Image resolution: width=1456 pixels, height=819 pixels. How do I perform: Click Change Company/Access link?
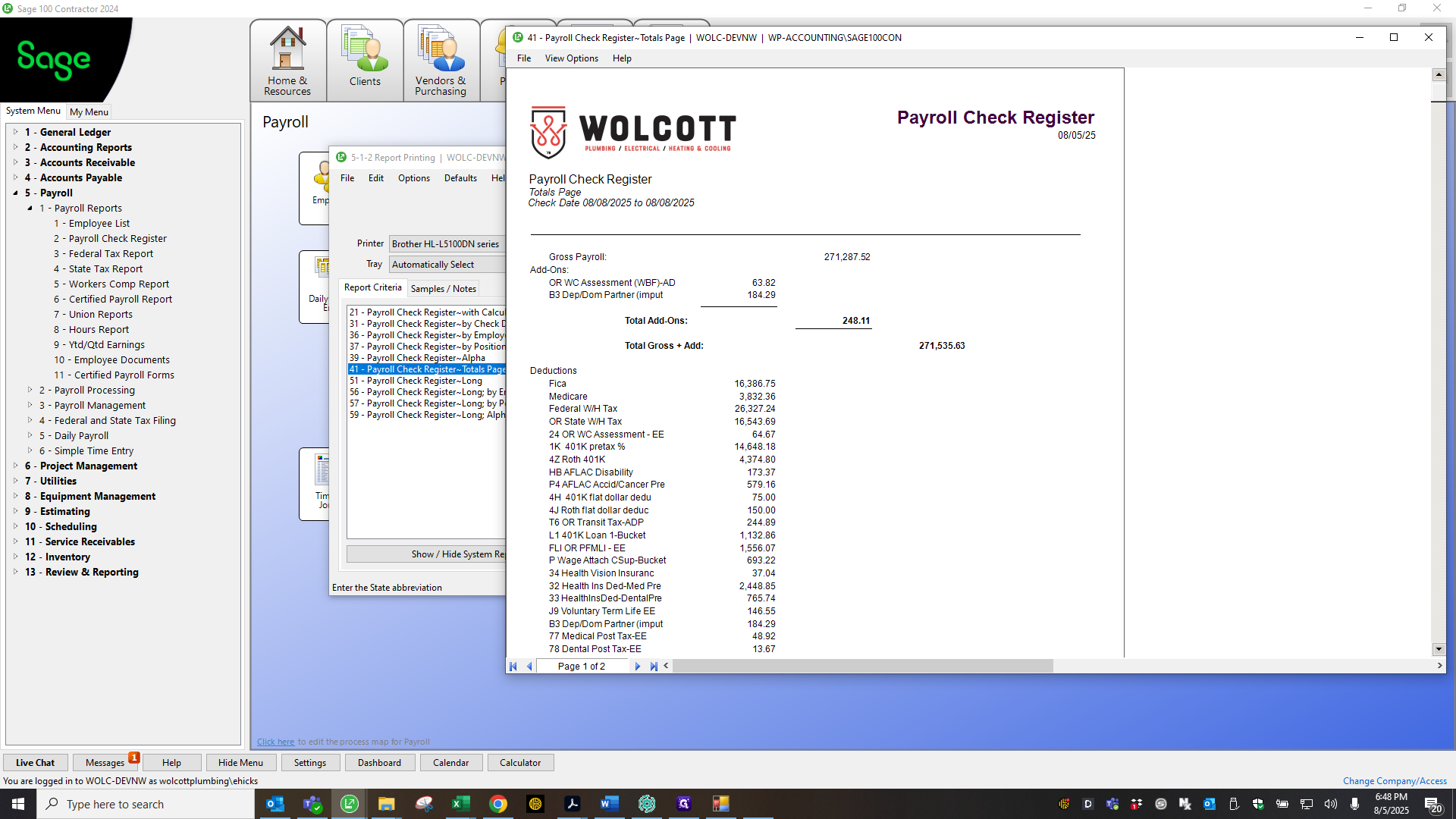coord(1395,781)
